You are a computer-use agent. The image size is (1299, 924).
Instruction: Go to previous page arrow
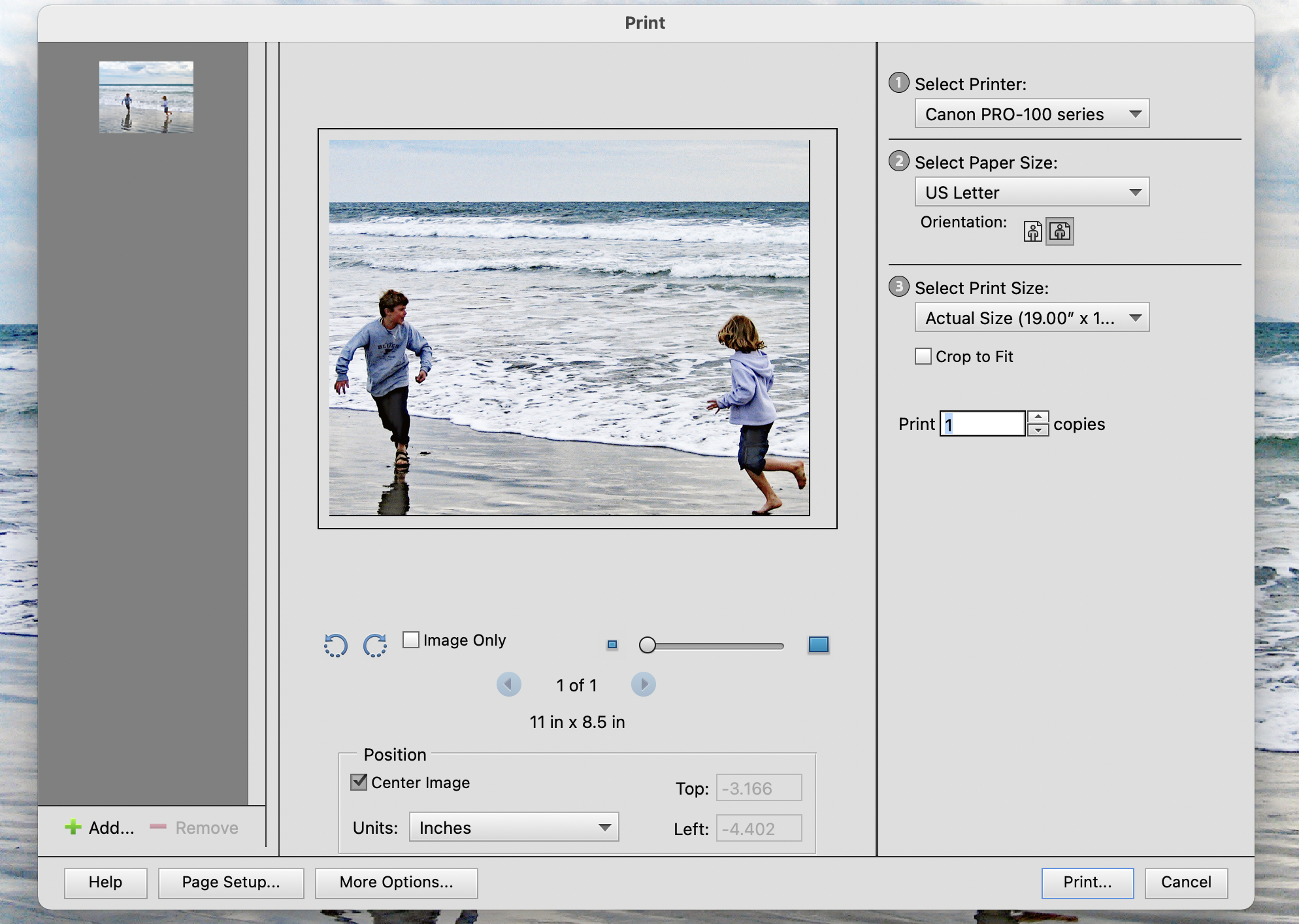[509, 684]
